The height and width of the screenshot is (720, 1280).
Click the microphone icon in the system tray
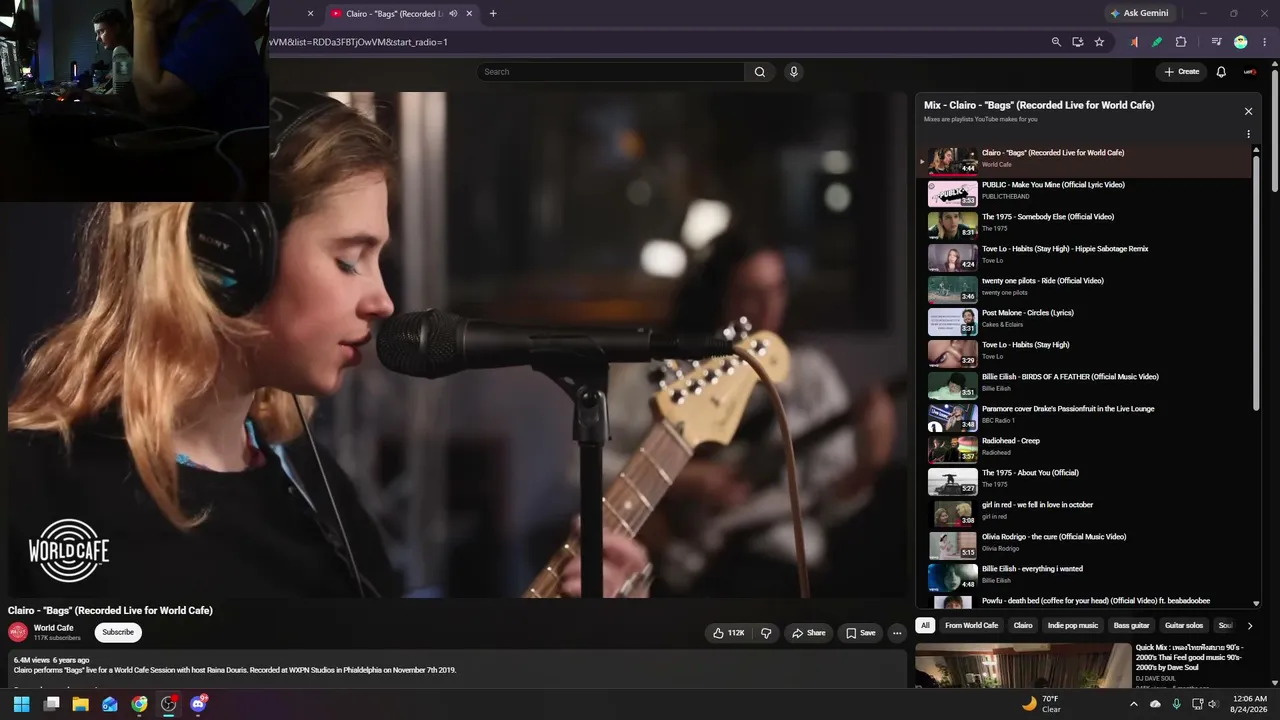(x=1176, y=704)
